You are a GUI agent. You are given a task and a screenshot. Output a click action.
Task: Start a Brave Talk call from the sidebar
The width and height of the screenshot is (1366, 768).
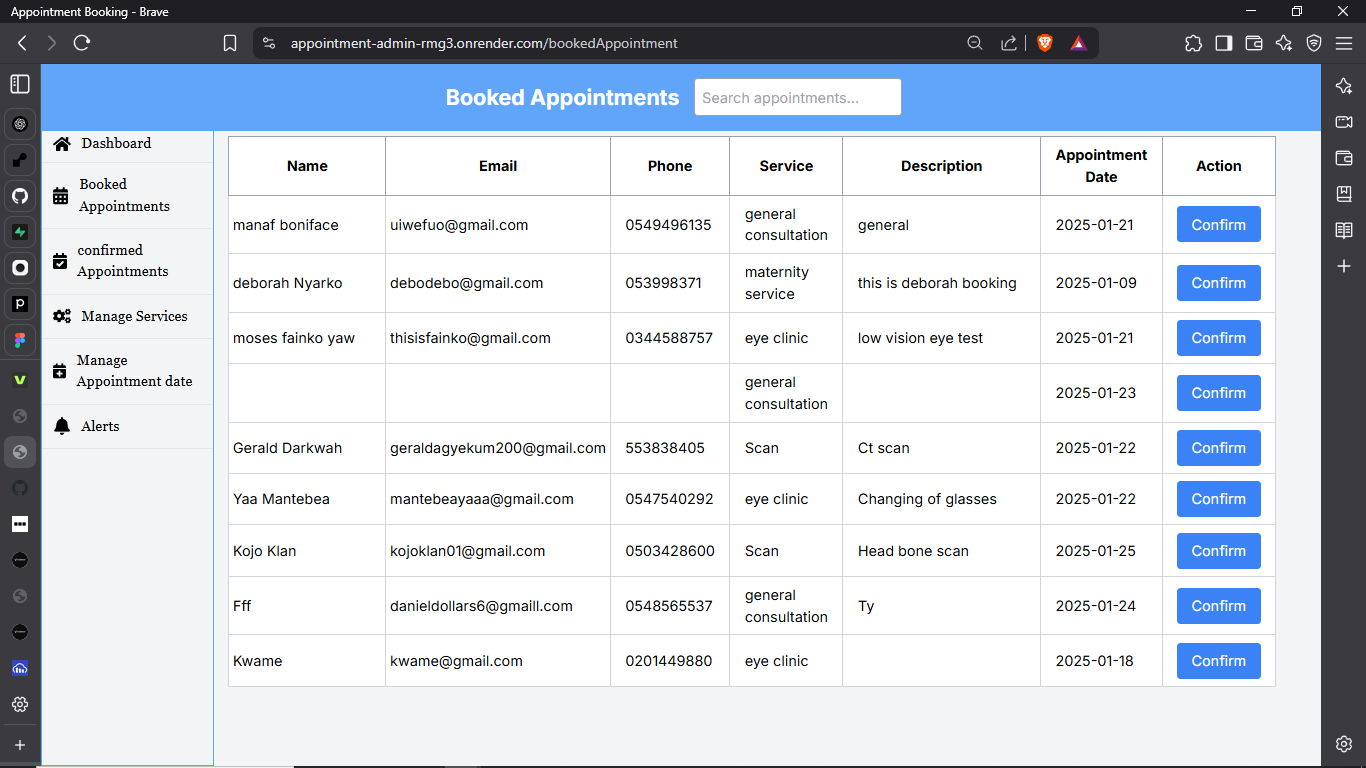click(x=1343, y=121)
